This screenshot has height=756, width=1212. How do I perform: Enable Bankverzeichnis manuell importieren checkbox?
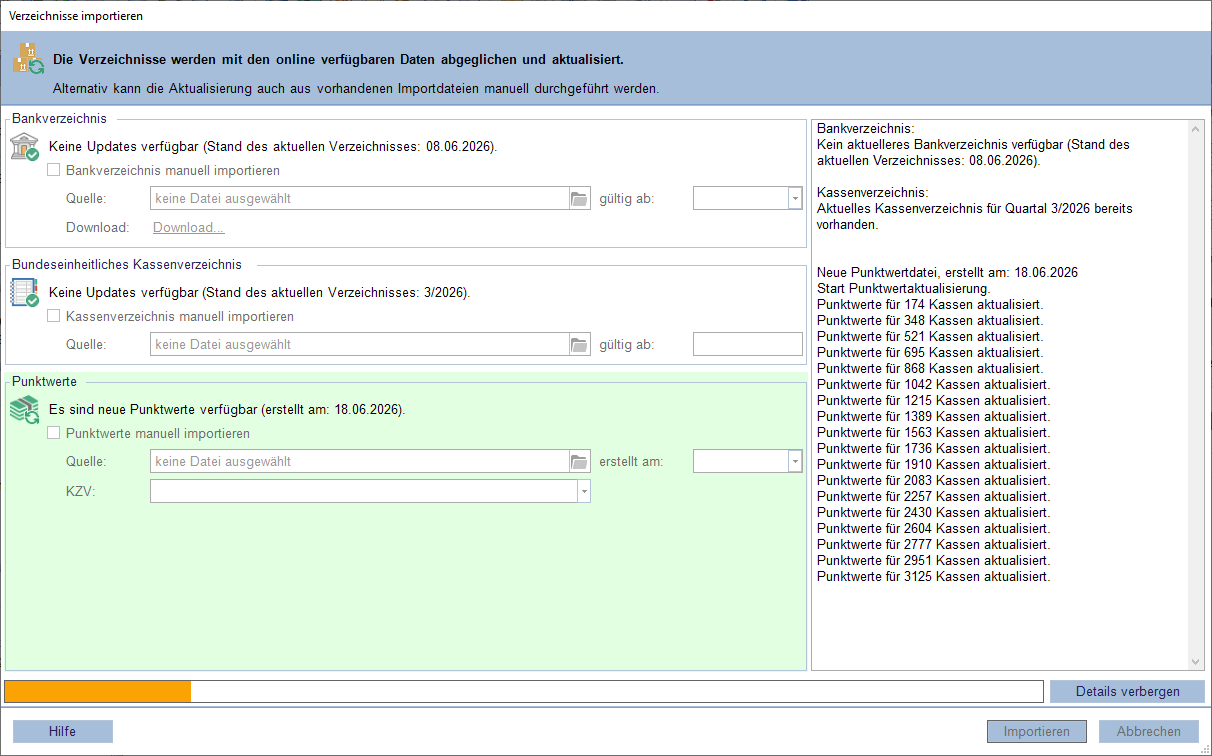point(54,170)
